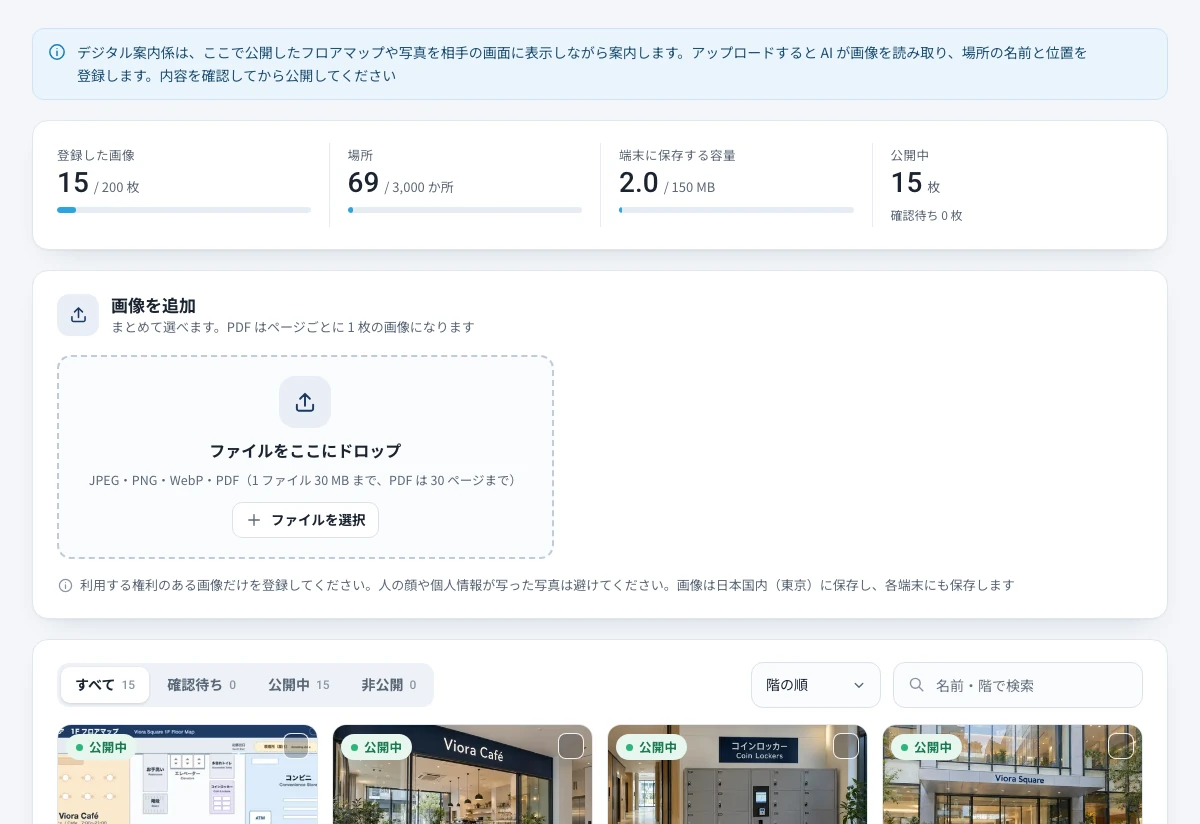This screenshot has height=824, width=1200.
Task: Tick the checkbox on the 1F floor map card
Action: coord(296,746)
